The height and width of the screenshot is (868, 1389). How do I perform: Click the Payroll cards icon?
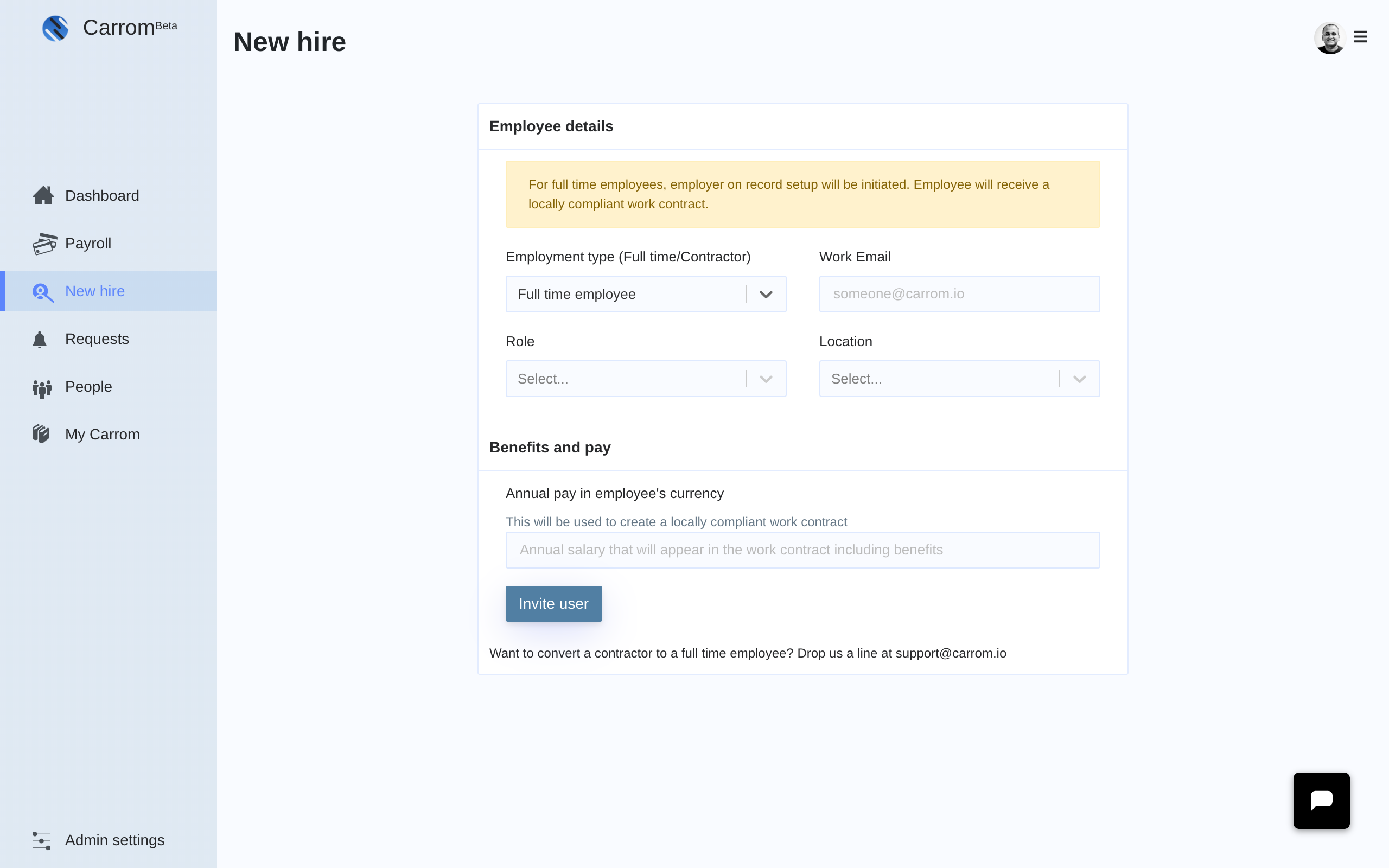(44, 244)
